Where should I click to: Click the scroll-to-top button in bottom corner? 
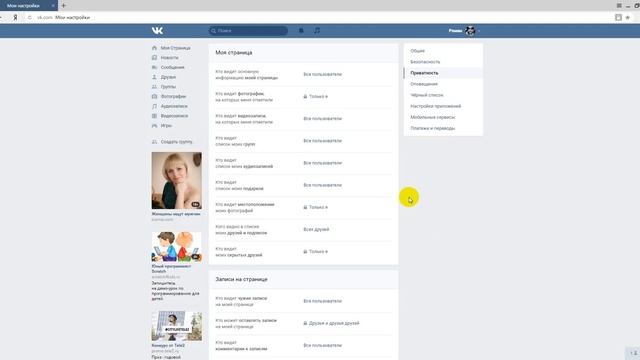click(x=633, y=353)
